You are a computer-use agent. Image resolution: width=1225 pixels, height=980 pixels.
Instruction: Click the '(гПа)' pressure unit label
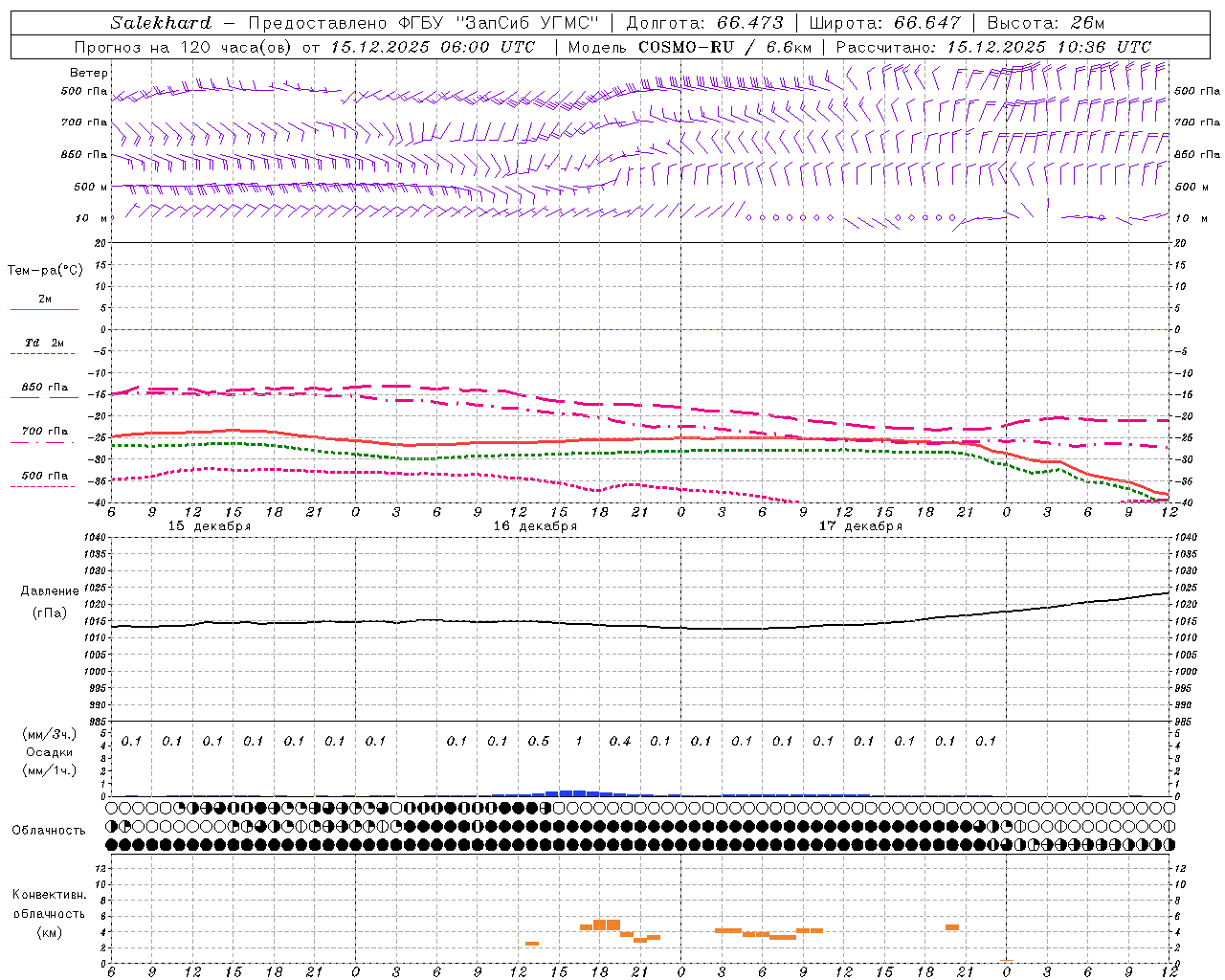[50, 612]
